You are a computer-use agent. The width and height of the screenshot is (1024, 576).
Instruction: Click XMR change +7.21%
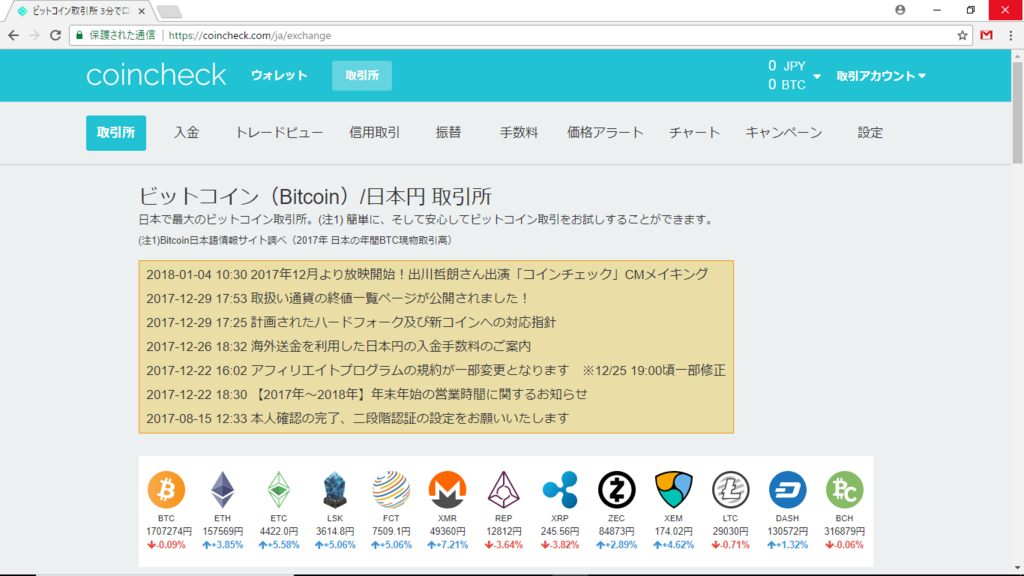[447, 545]
